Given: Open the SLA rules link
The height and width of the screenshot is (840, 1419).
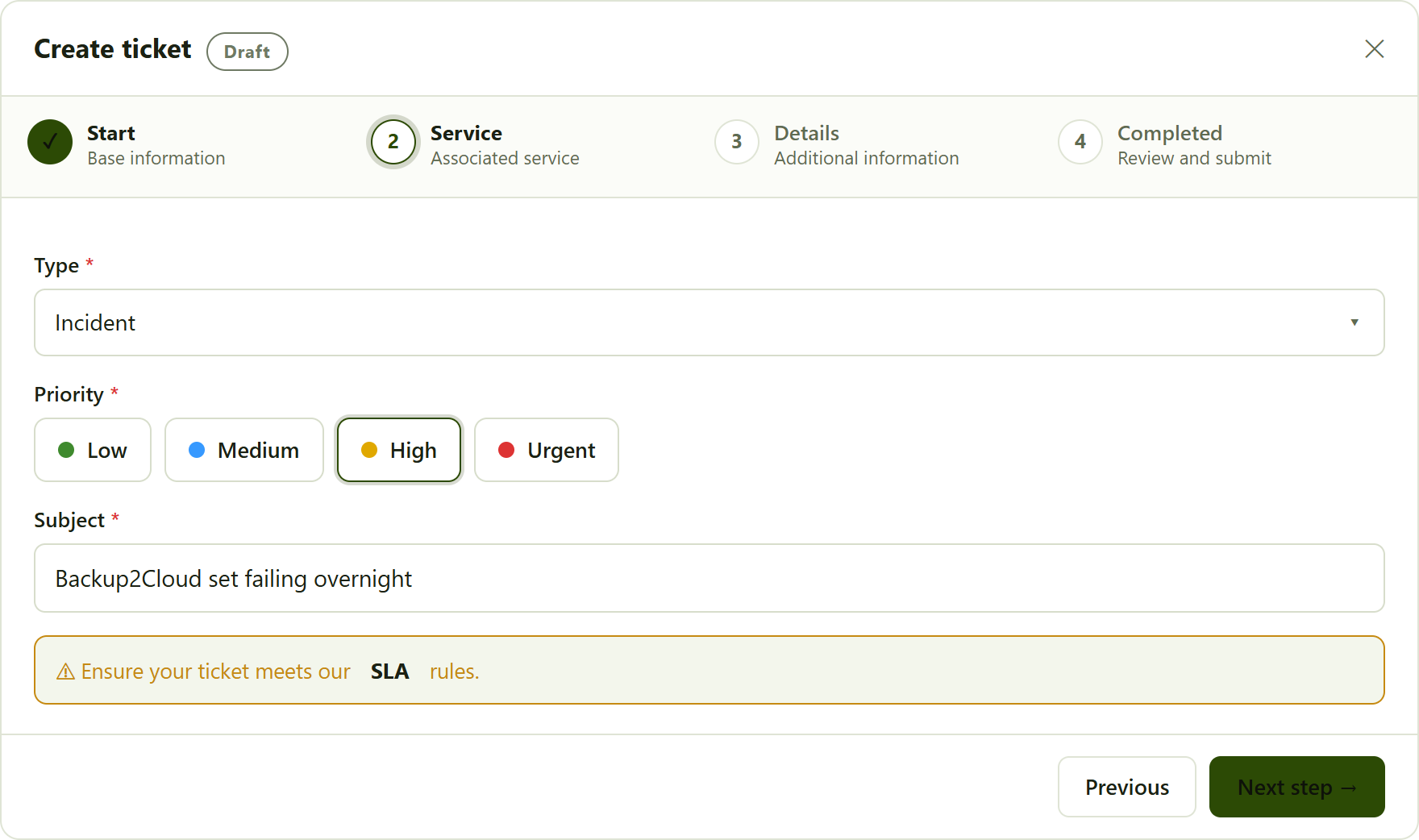Looking at the screenshot, I should 389,672.
